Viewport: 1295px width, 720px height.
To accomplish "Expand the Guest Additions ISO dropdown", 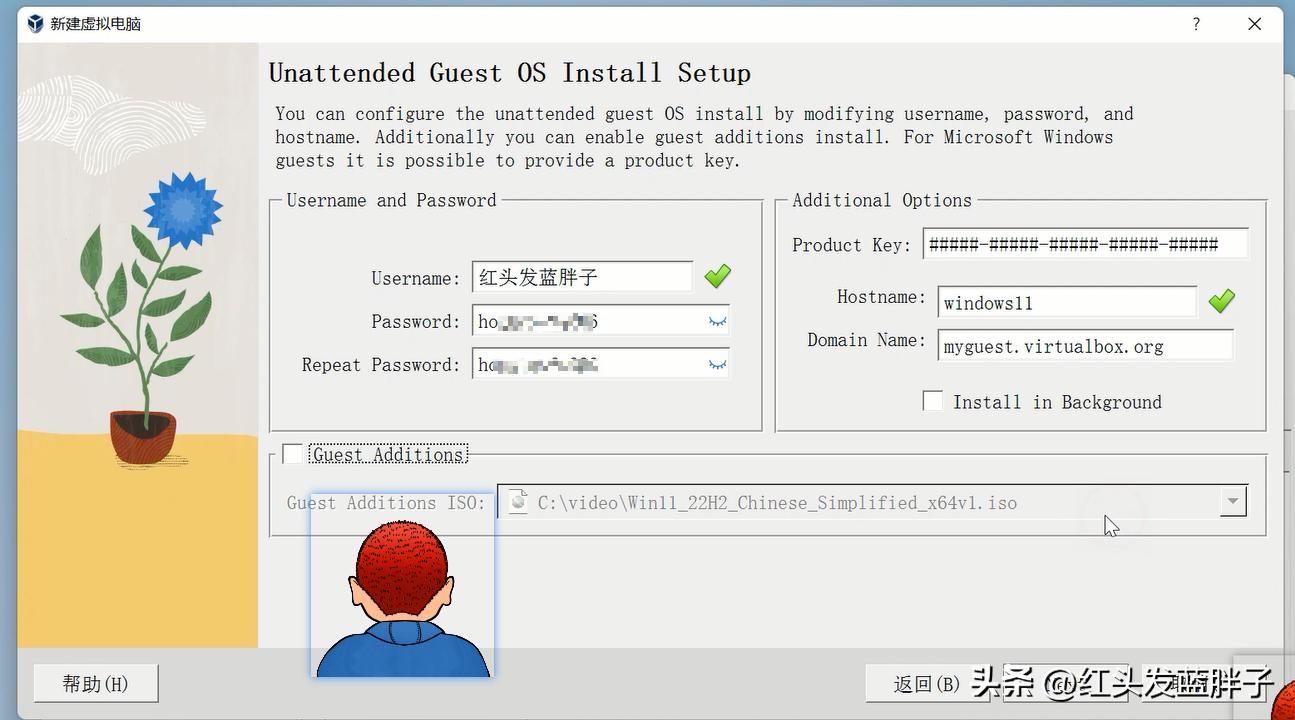I will point(1232,502).
